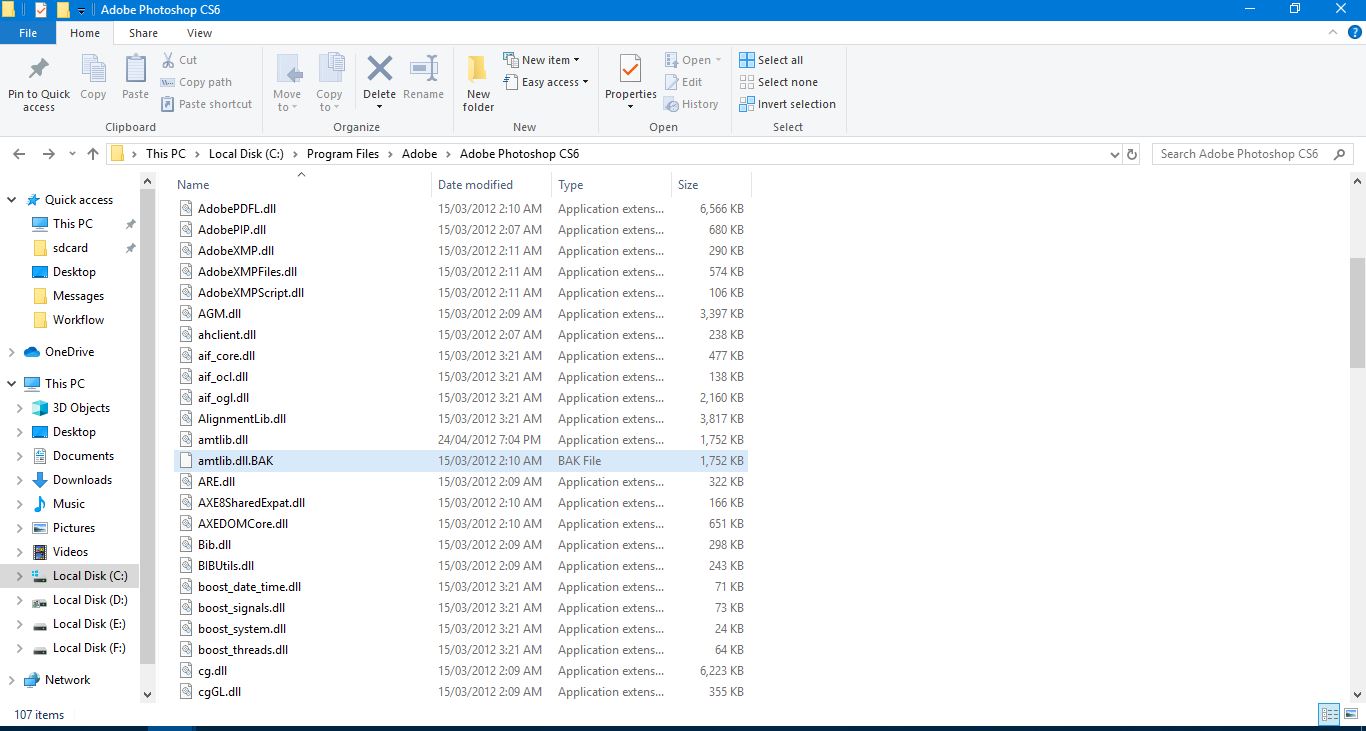Sort by the Name column
The height and width of the screenshot is (731, 1366).
pyautogui.click(x=301, y=185)
